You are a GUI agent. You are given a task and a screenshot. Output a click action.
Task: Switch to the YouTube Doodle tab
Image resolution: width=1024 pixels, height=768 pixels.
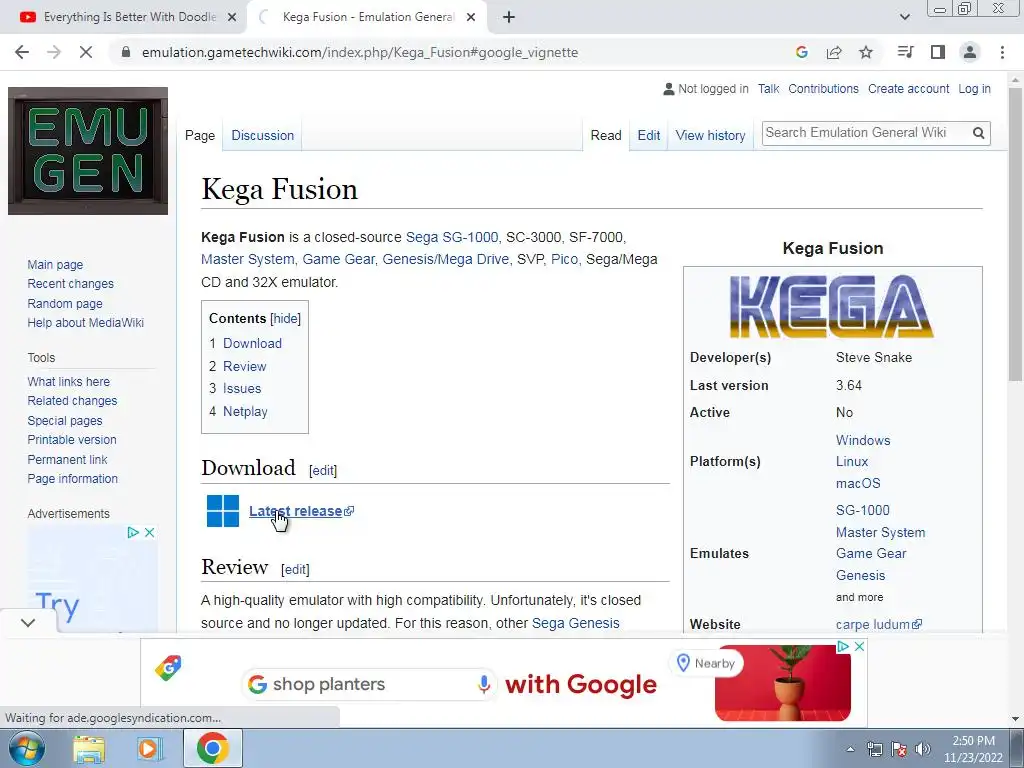click(x=123, y=18)
